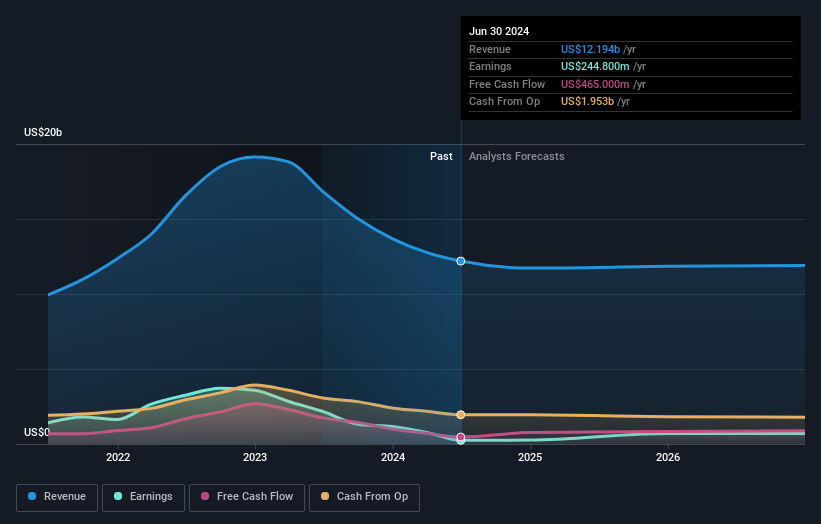Image resolution: width=821 pixels, height=524 pixels.
Task: Click the Revenue label in the tooltip
Action: 490,49
